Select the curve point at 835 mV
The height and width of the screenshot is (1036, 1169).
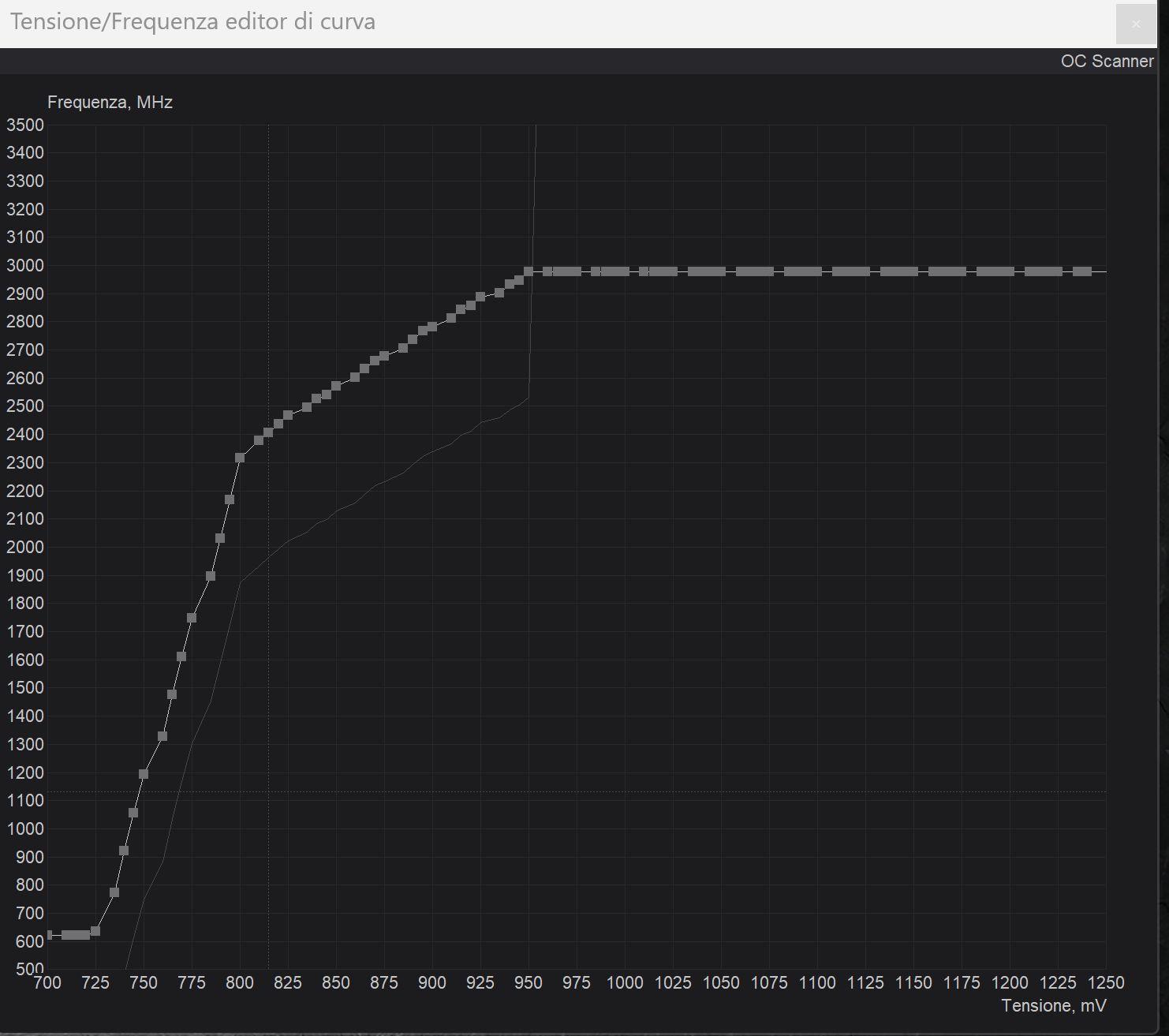pyautogui.click(x=307, y=407)
